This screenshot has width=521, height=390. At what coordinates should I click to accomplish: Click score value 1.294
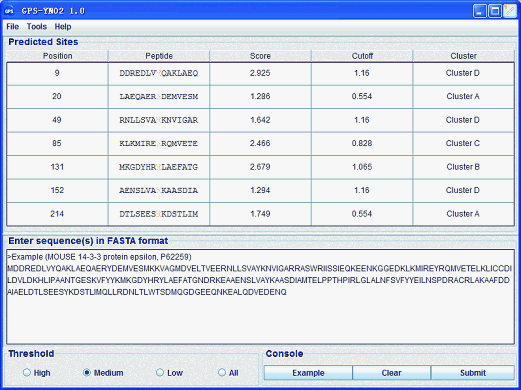pyautogui.click(x=260, y=190)
